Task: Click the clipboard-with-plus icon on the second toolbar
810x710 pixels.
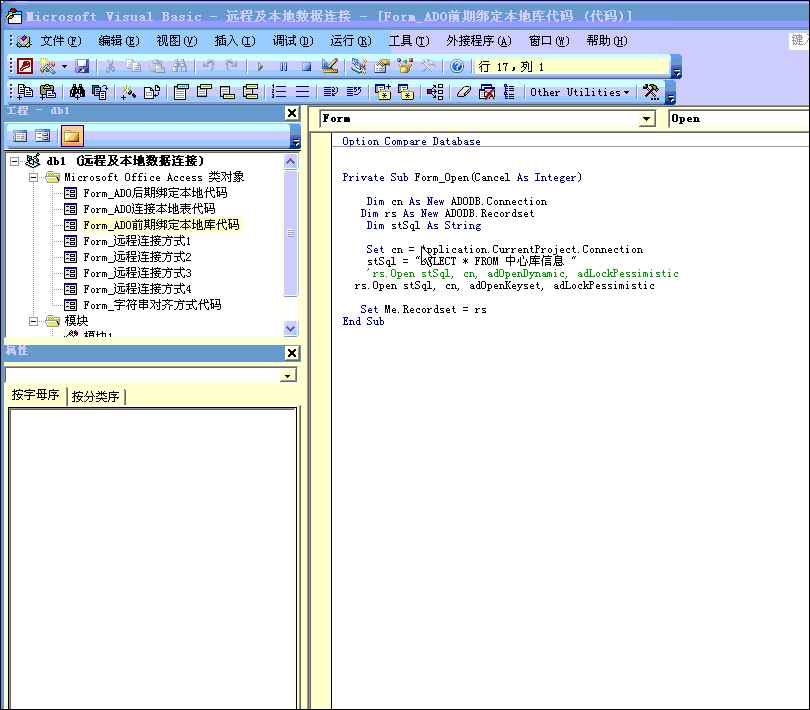Action: (x=48, y=92)
